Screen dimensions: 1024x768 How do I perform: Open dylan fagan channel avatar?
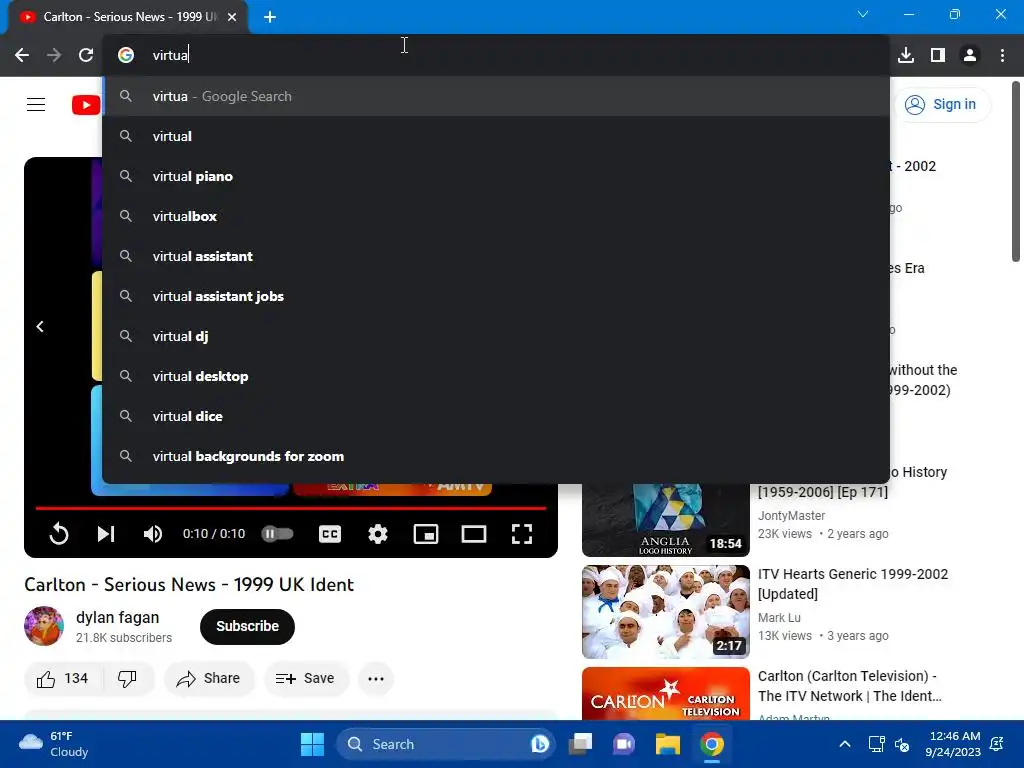44,626
